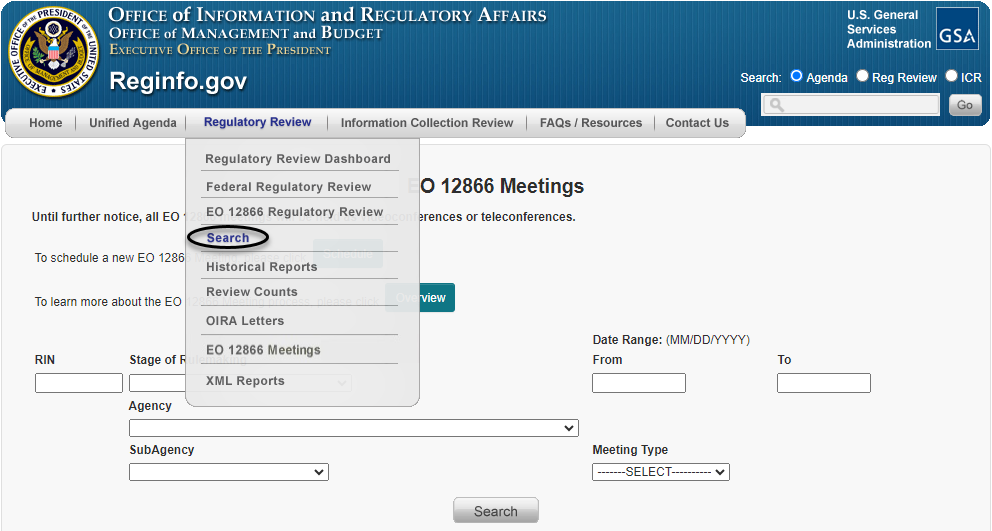
Task: Open the Unified Agenda menu
Action: pos(135,123)
